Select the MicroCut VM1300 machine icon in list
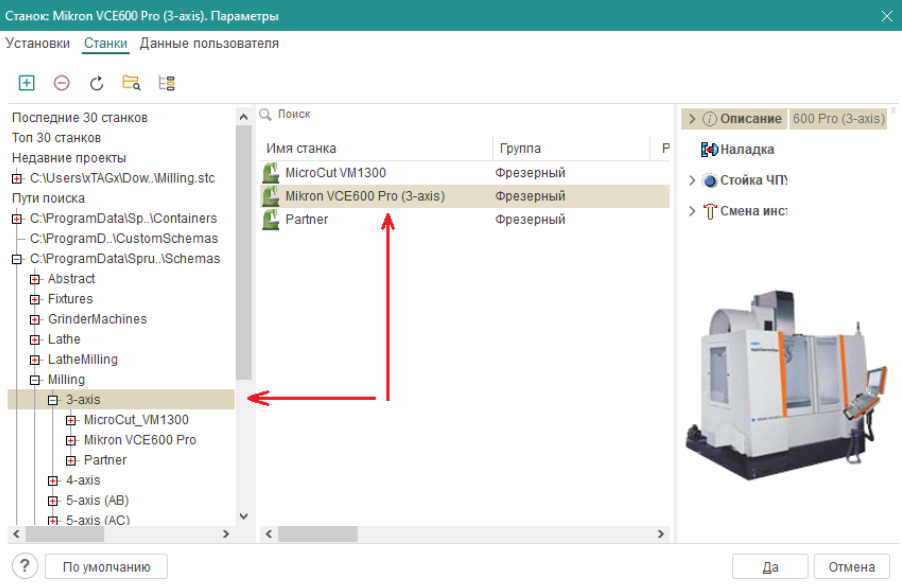 [x=270, y=173]
